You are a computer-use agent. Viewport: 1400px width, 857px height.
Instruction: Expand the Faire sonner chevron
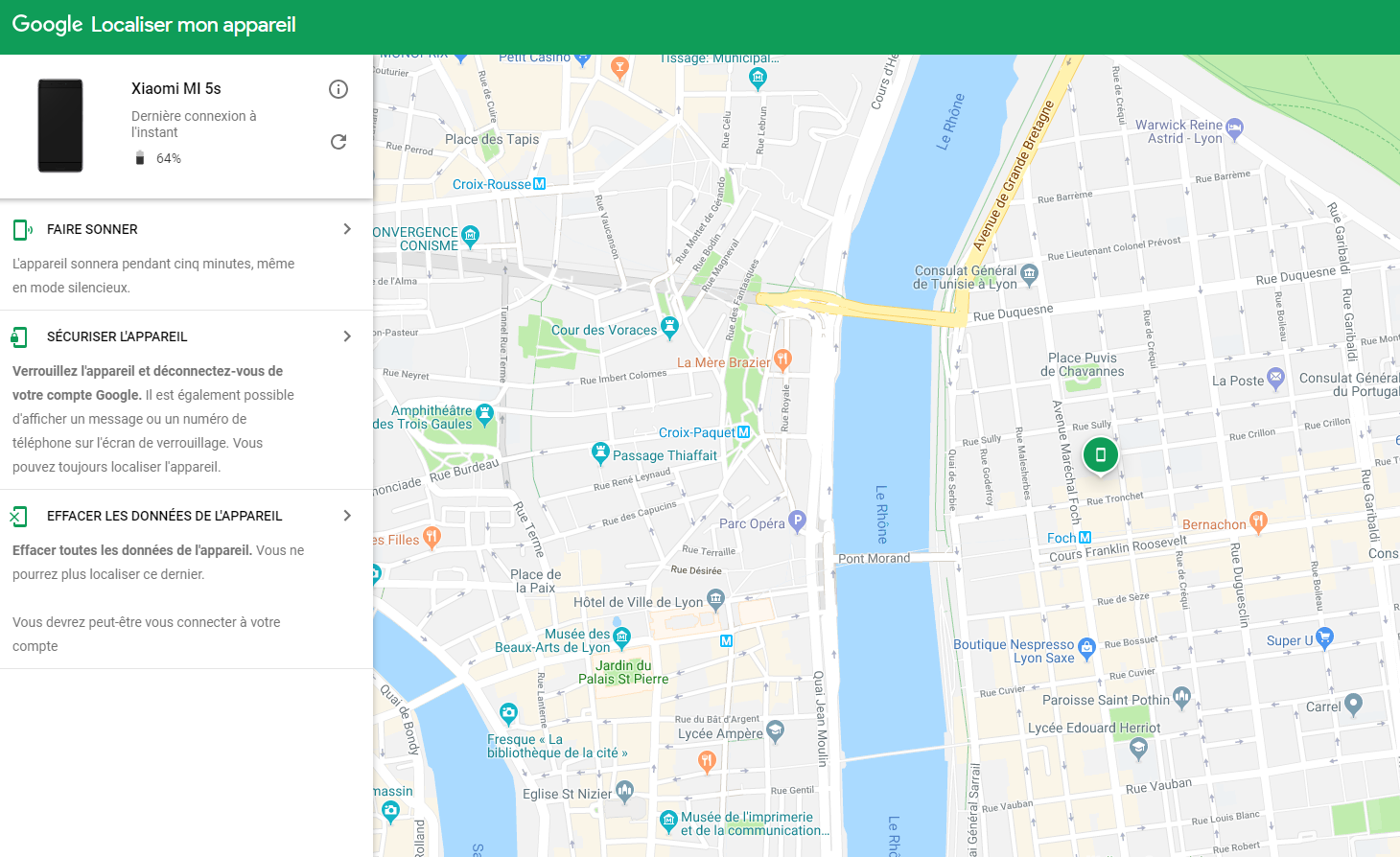[x=347, y=229]
